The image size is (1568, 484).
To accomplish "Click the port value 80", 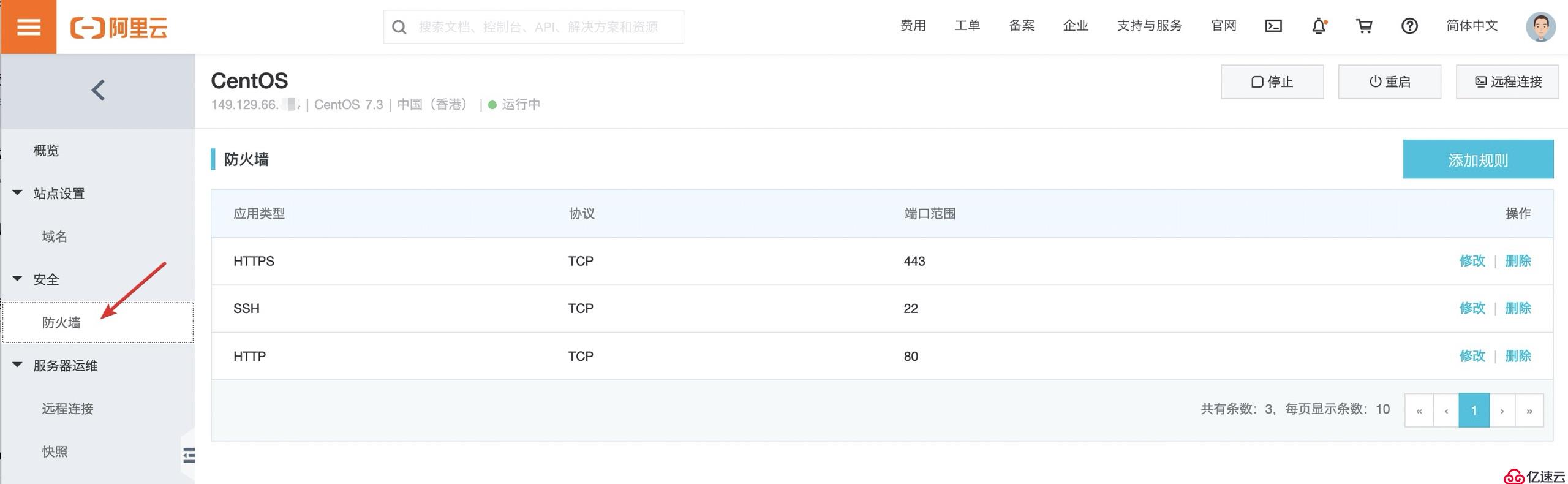I will pos(911,356).
